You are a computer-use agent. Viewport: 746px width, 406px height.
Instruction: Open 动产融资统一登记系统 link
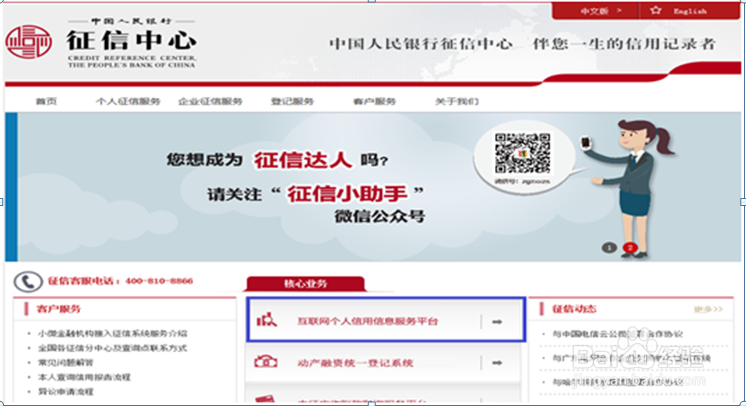pos(355,363)
